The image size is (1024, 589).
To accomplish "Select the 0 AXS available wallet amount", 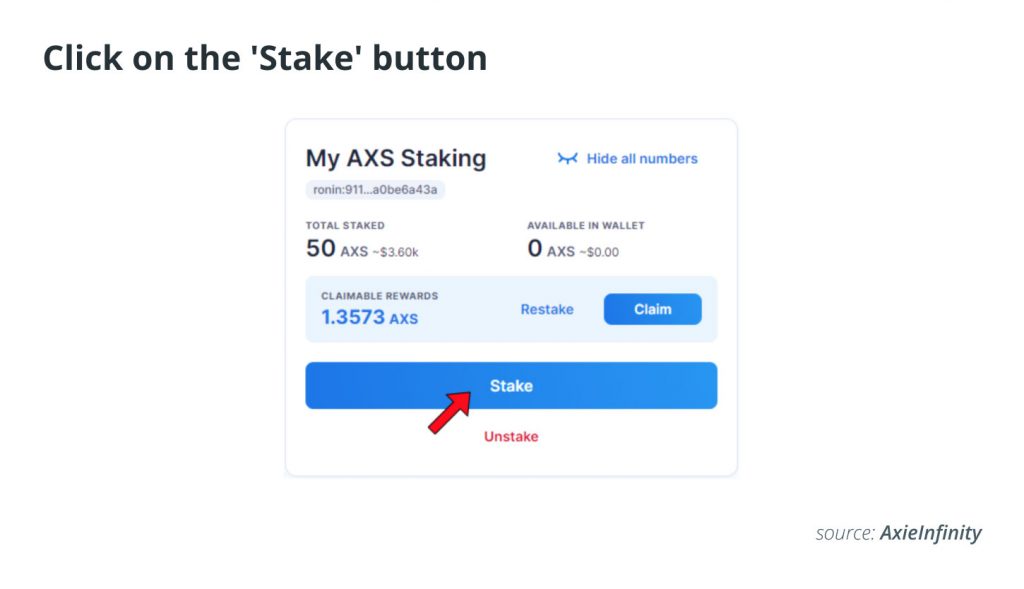I will [551, 249].
